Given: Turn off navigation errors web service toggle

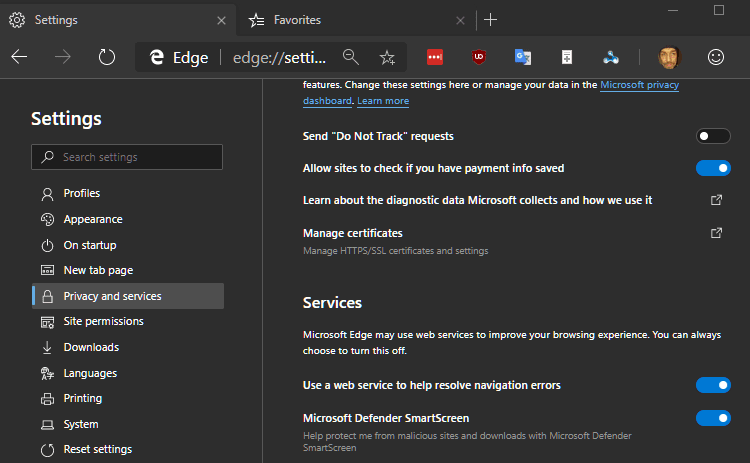Looking at the screenshot, I should tap(713, 385).
